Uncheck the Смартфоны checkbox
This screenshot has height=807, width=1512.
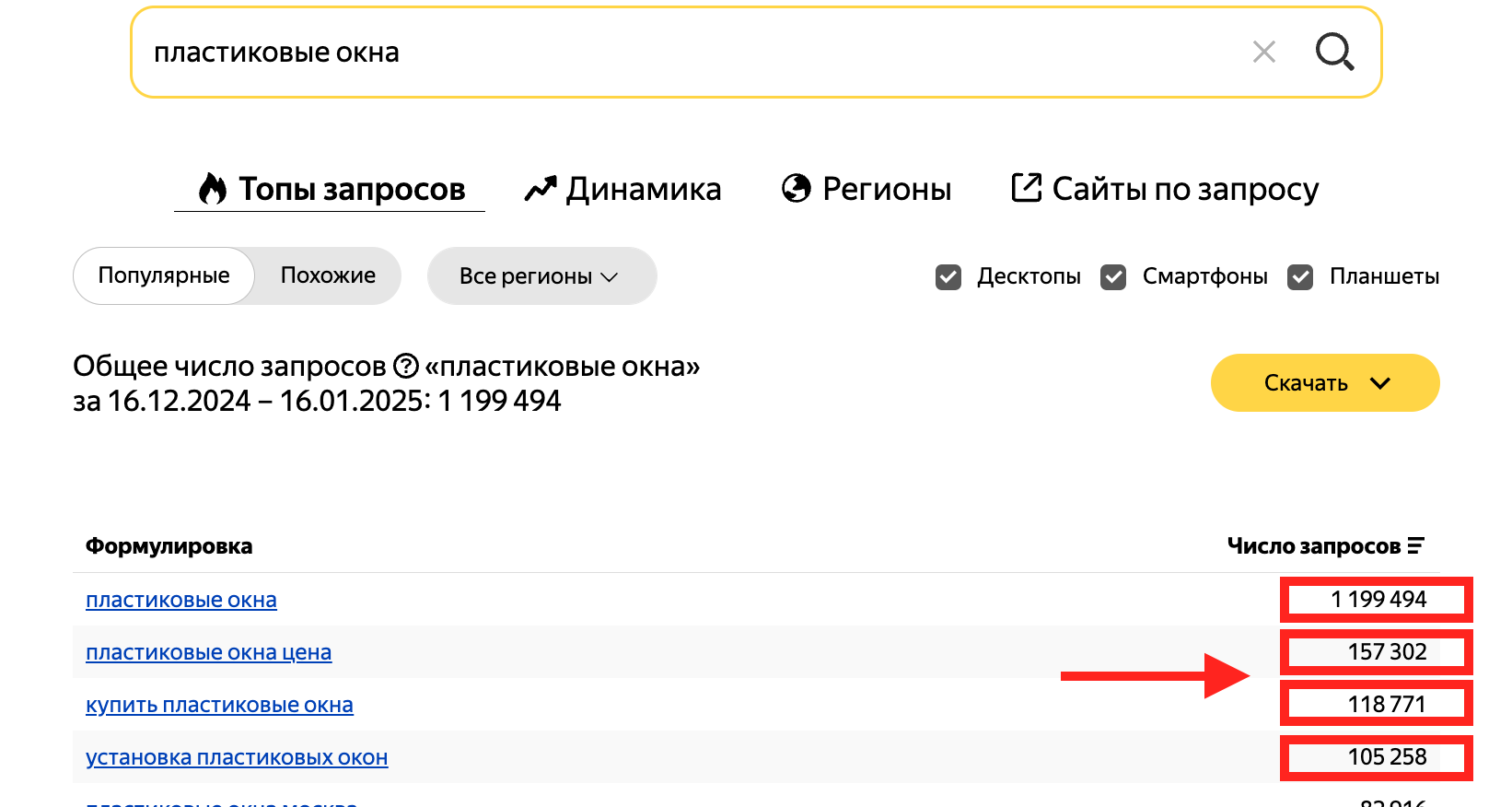pyautogui.click(x=1113, y=276)
